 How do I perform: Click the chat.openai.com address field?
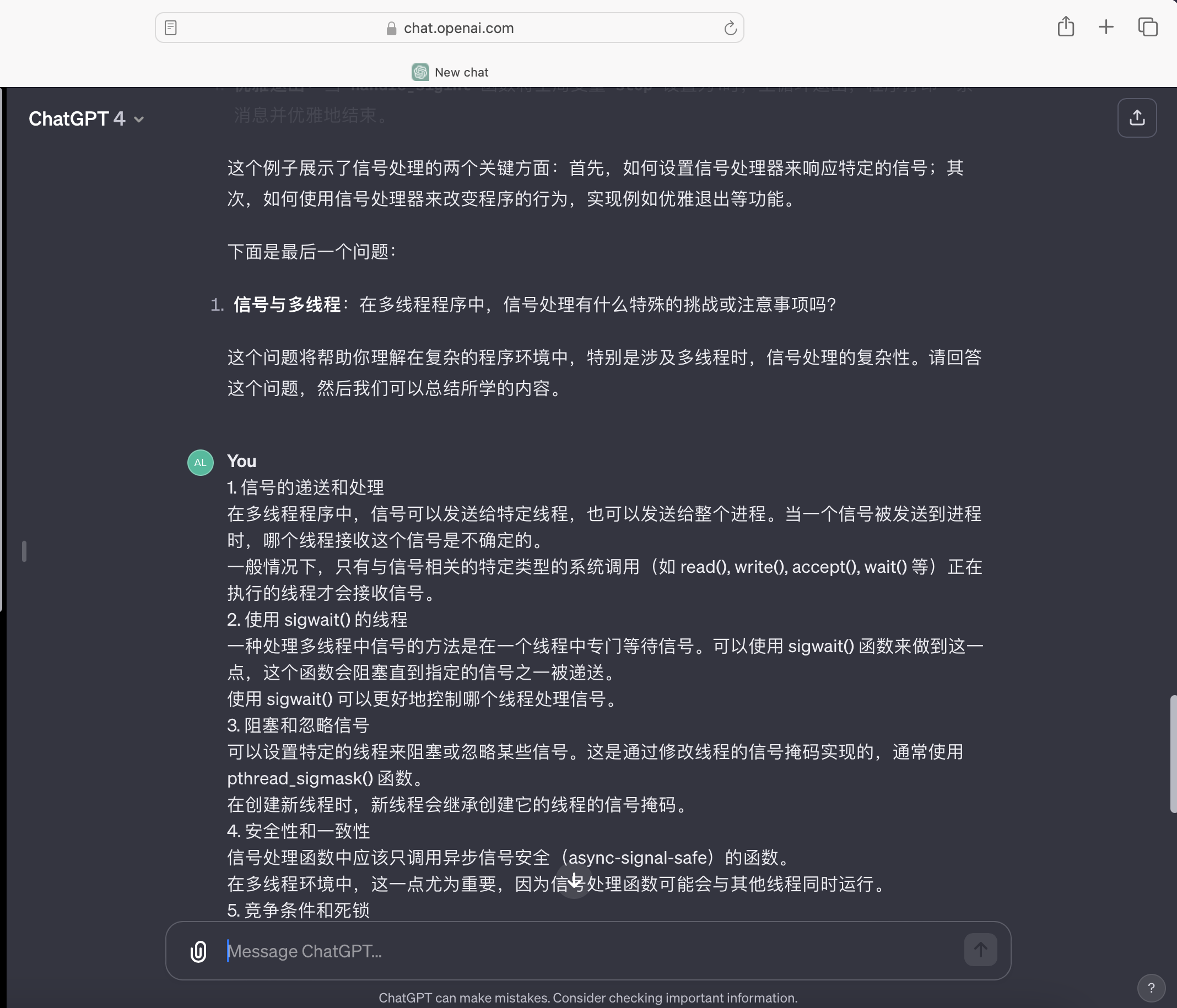coord(458,28)
